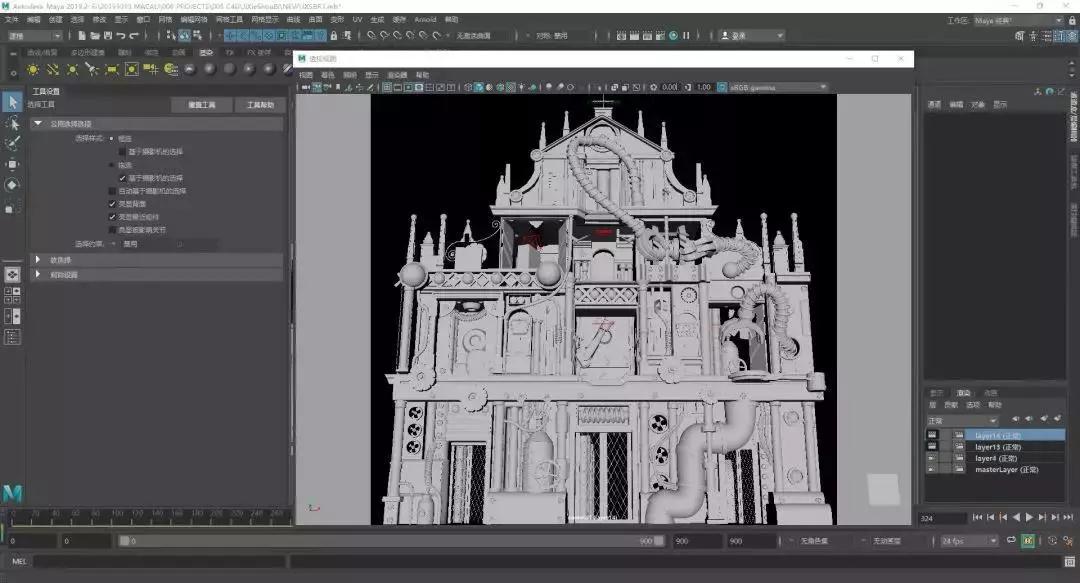The image size is (1080, 583).
Task: Open the UV menu in menu bar
Action: tap(357, 19)
